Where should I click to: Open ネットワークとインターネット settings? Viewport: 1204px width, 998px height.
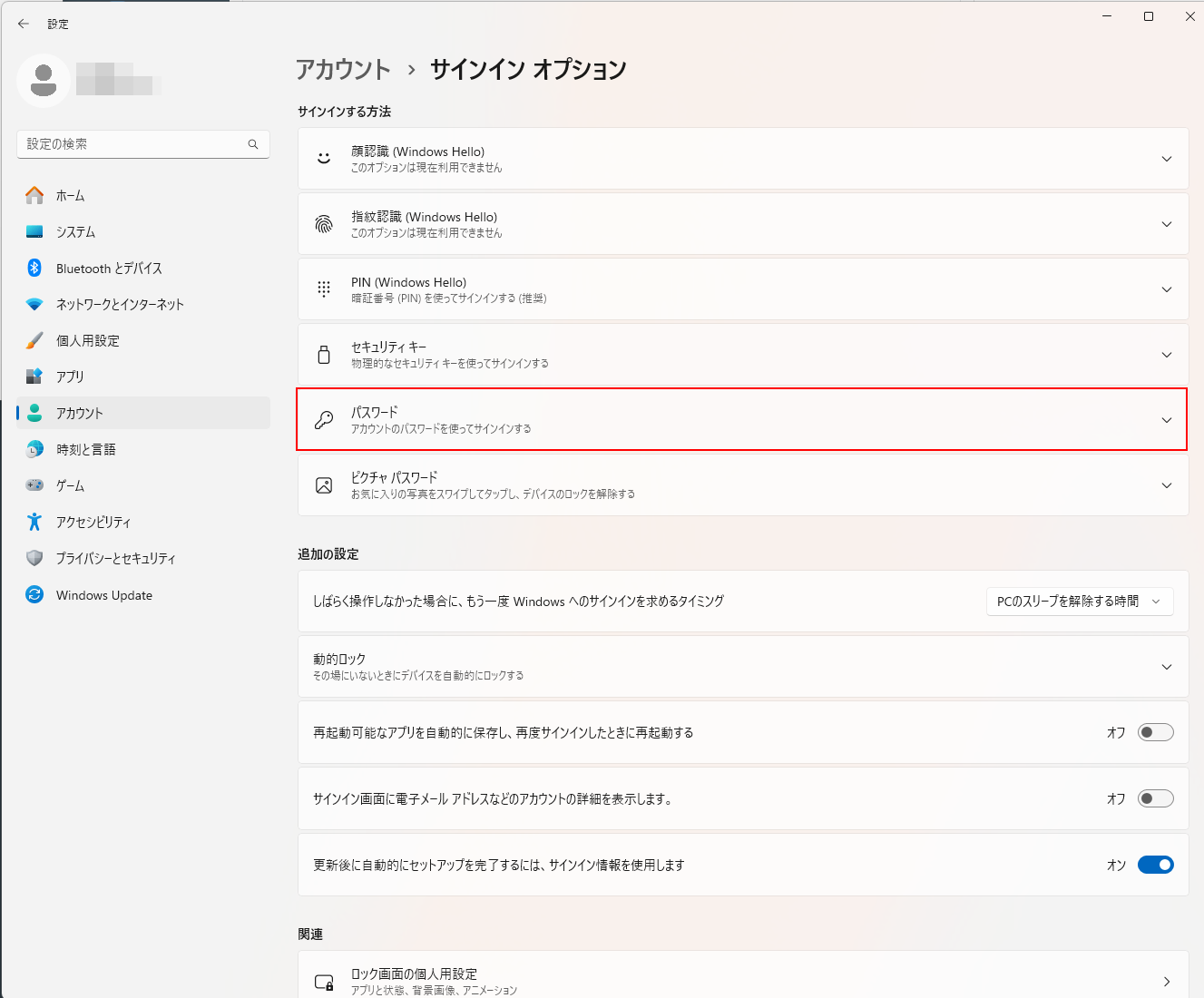pos(143,304)
